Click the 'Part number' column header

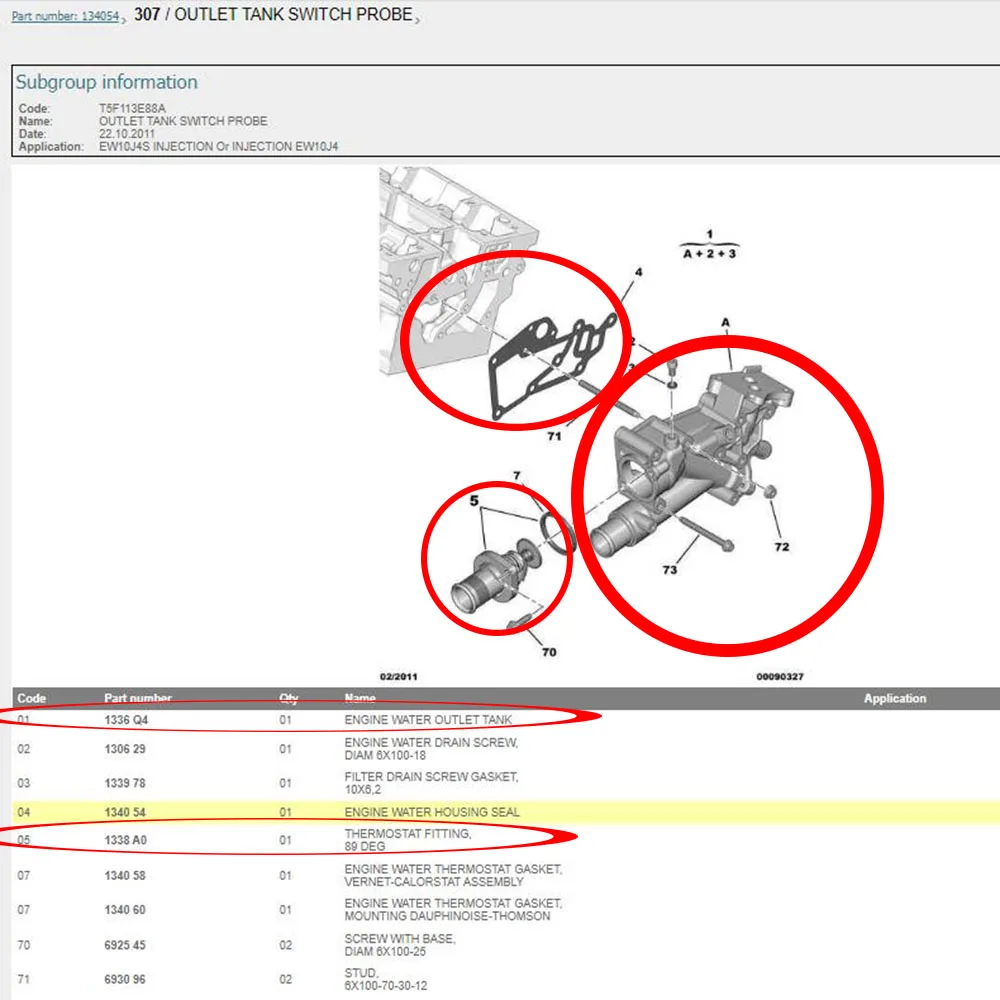point(138,698)
